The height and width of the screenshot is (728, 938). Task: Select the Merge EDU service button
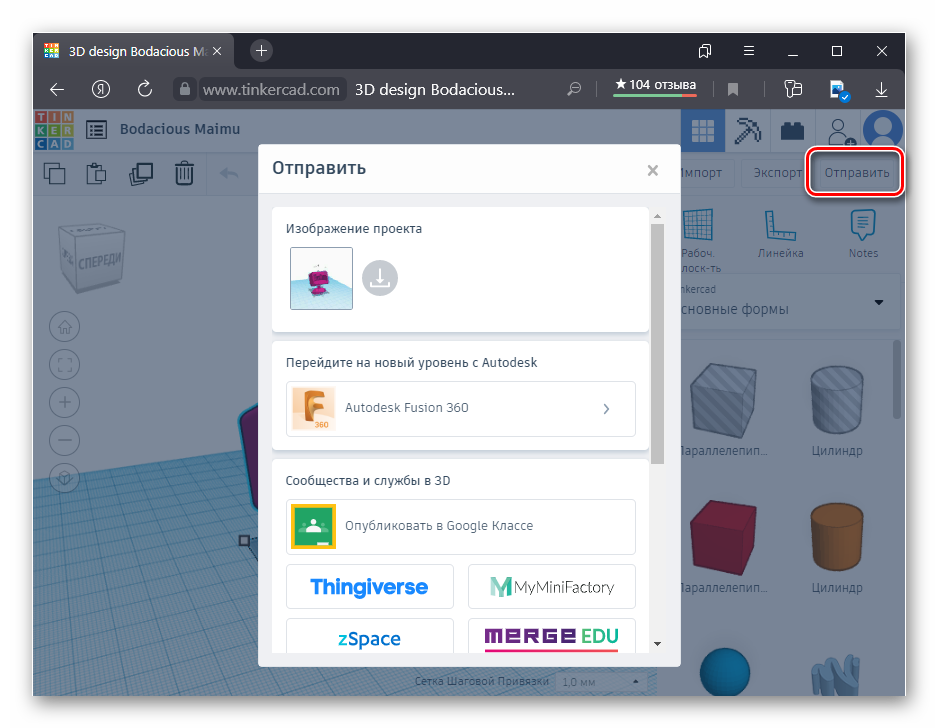pos(551,636)
